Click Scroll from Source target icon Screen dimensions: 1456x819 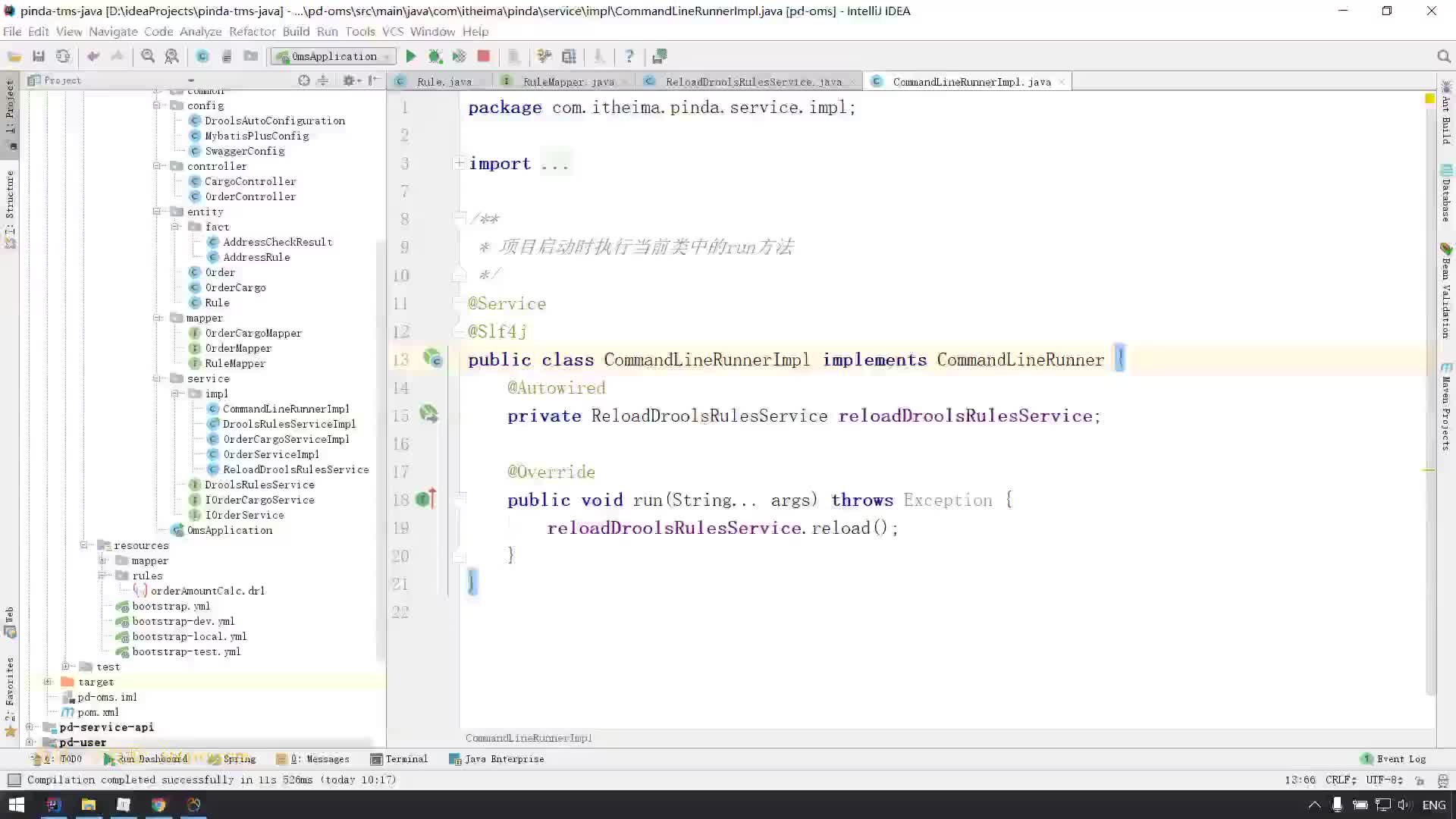click(x=303, y=80)
